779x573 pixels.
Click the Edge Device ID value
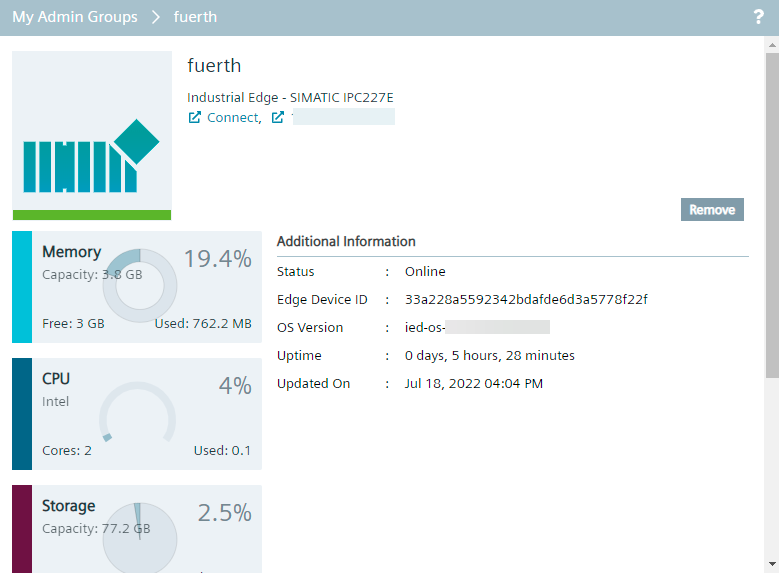coord(526,300)
